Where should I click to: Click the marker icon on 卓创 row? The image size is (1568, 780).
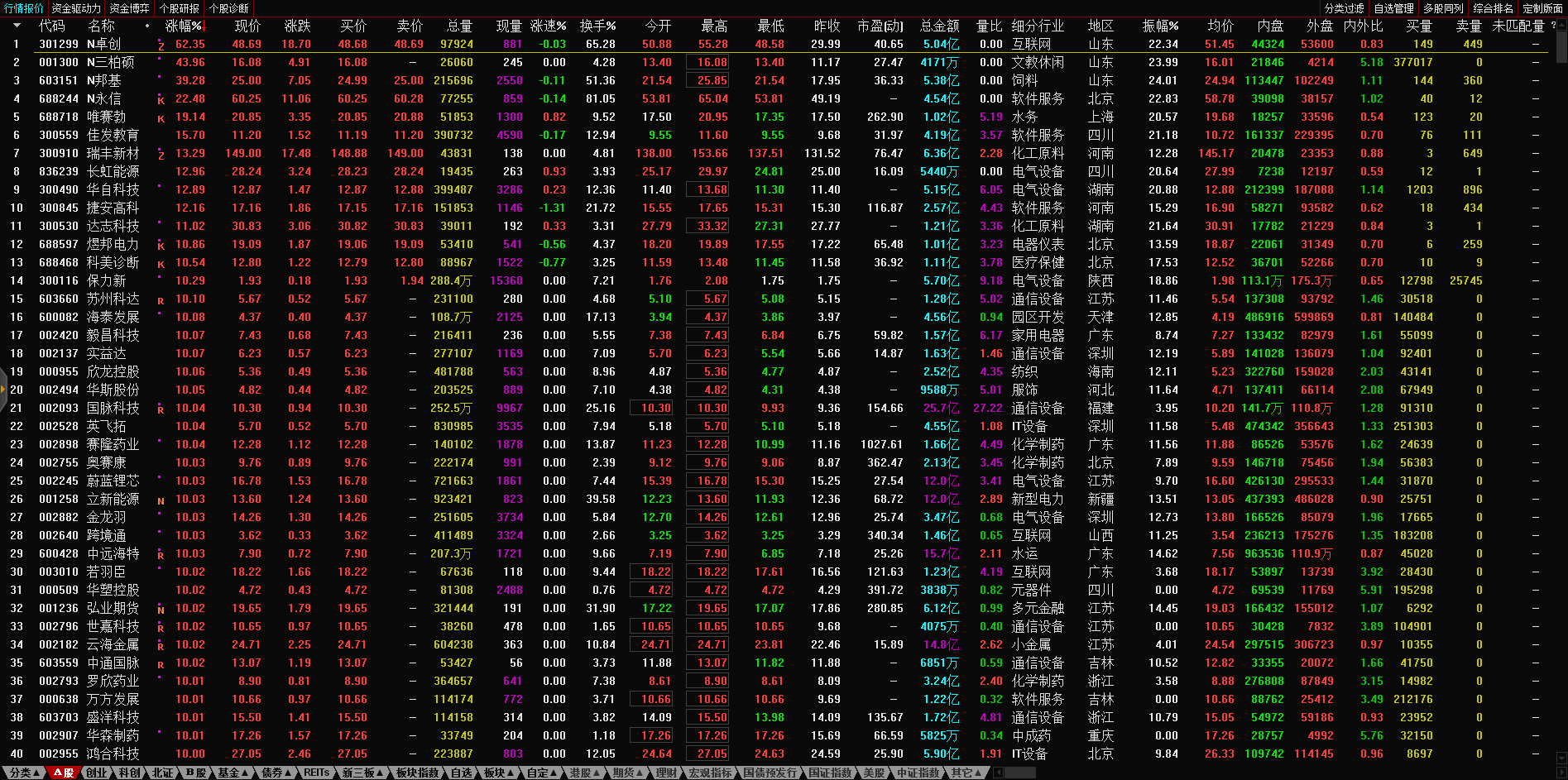click(x=161, y=45)
